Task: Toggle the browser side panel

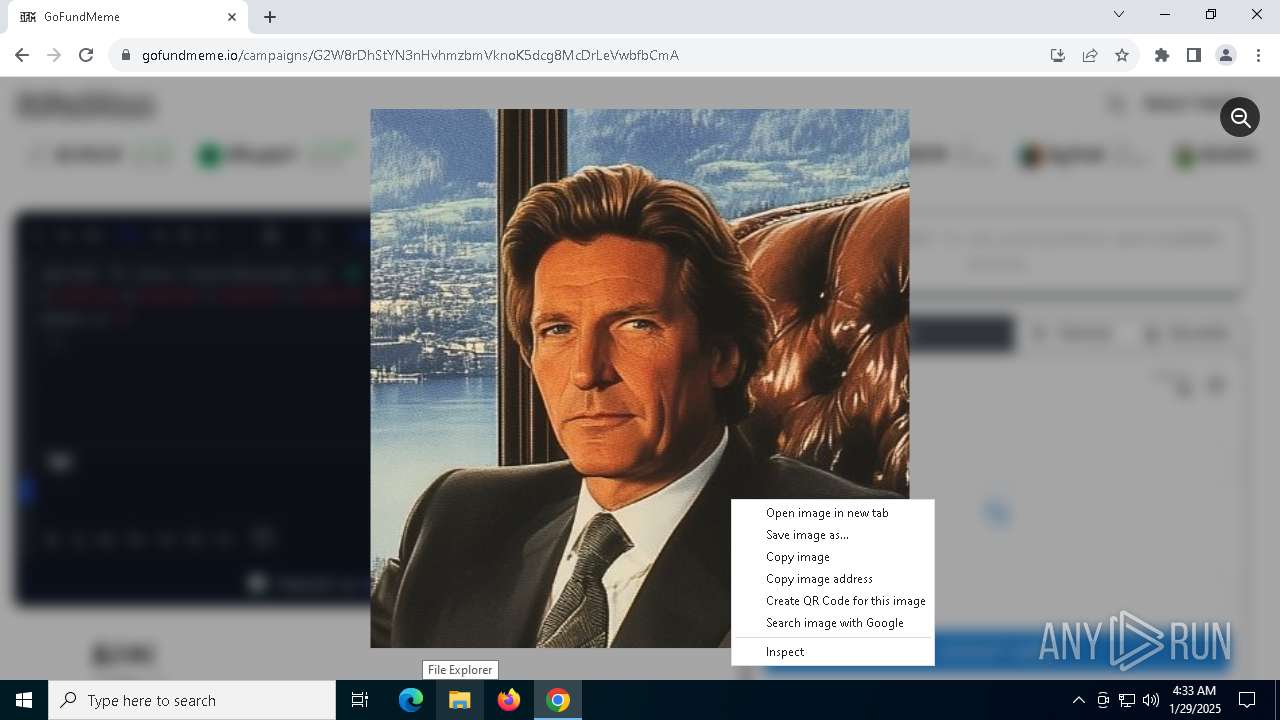Action: tap(1194, 55)
